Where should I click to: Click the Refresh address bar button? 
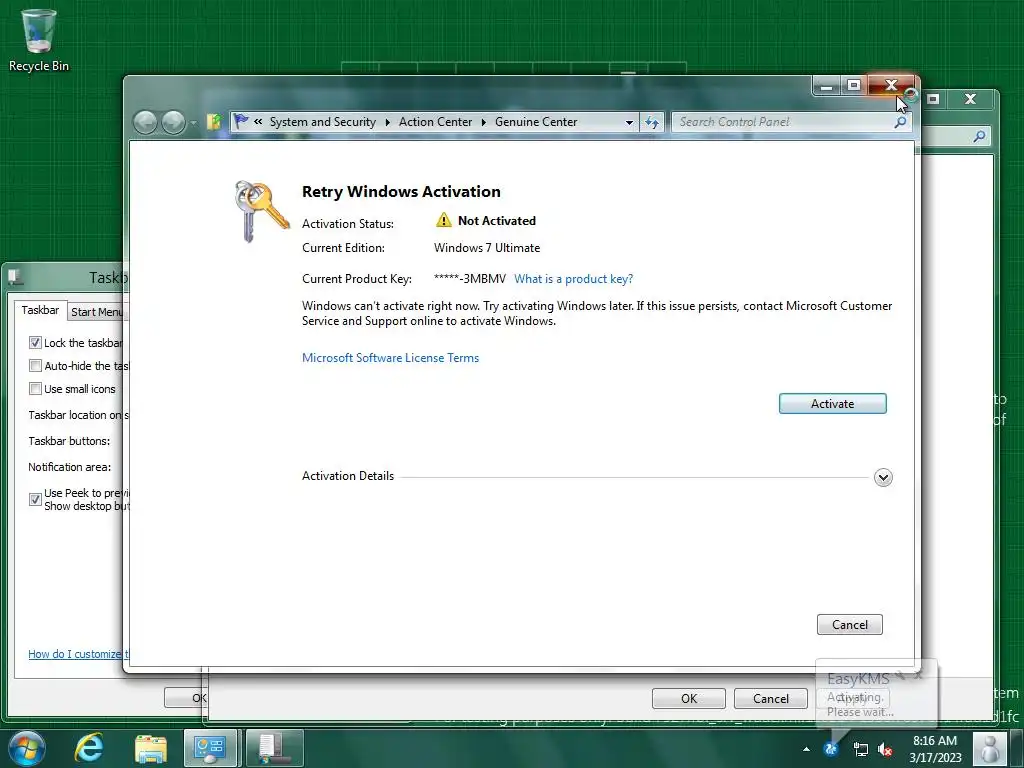(x=652, y=122)
